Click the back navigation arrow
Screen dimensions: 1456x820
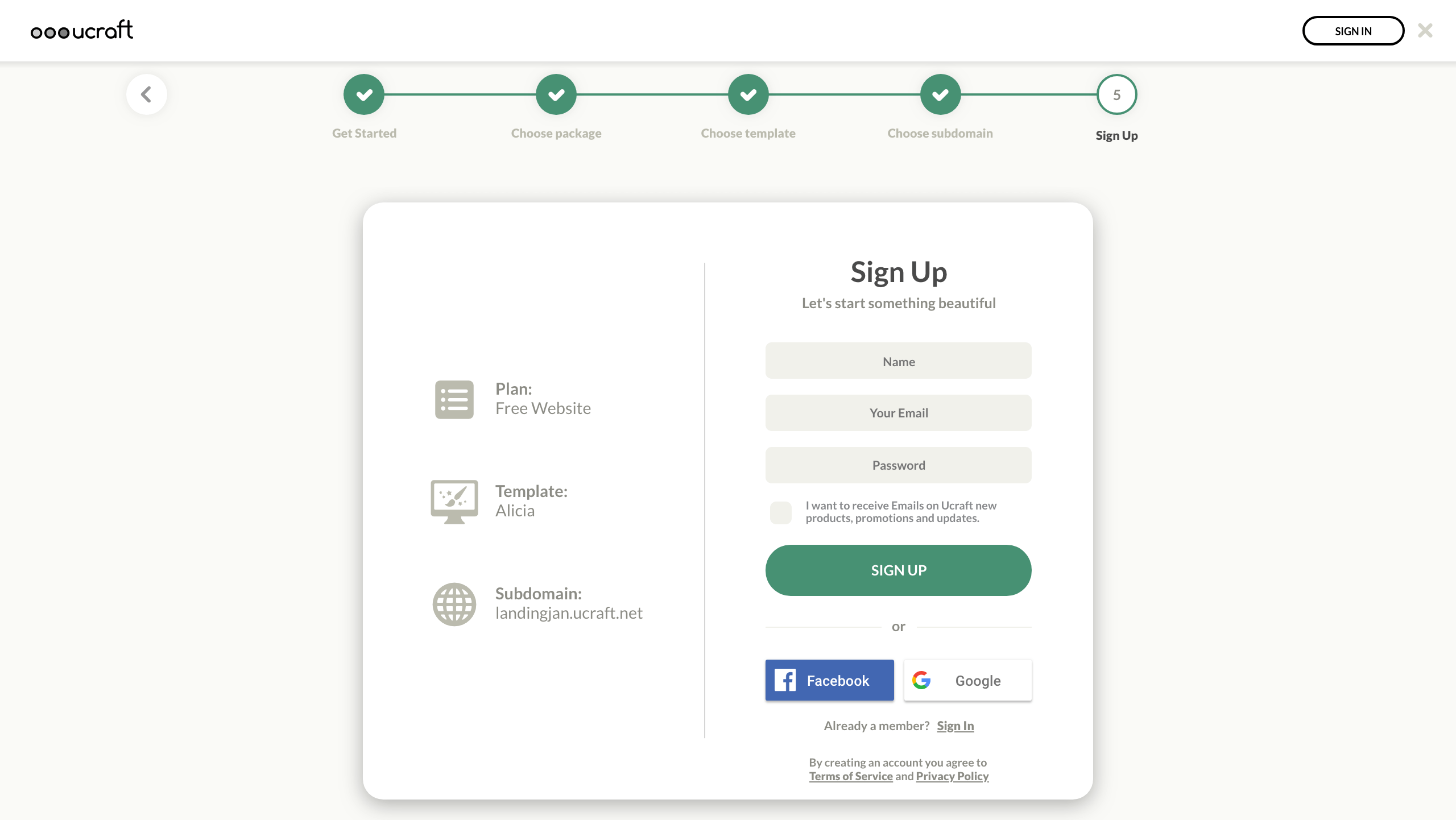coord(147,94)
